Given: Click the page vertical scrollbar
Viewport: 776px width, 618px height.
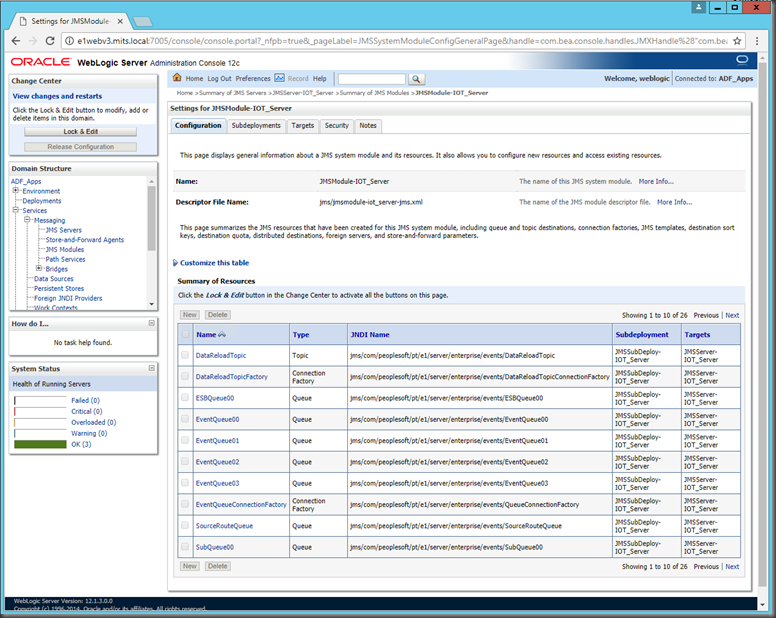Looking at the screenshot, I should [x=762, y=322].
